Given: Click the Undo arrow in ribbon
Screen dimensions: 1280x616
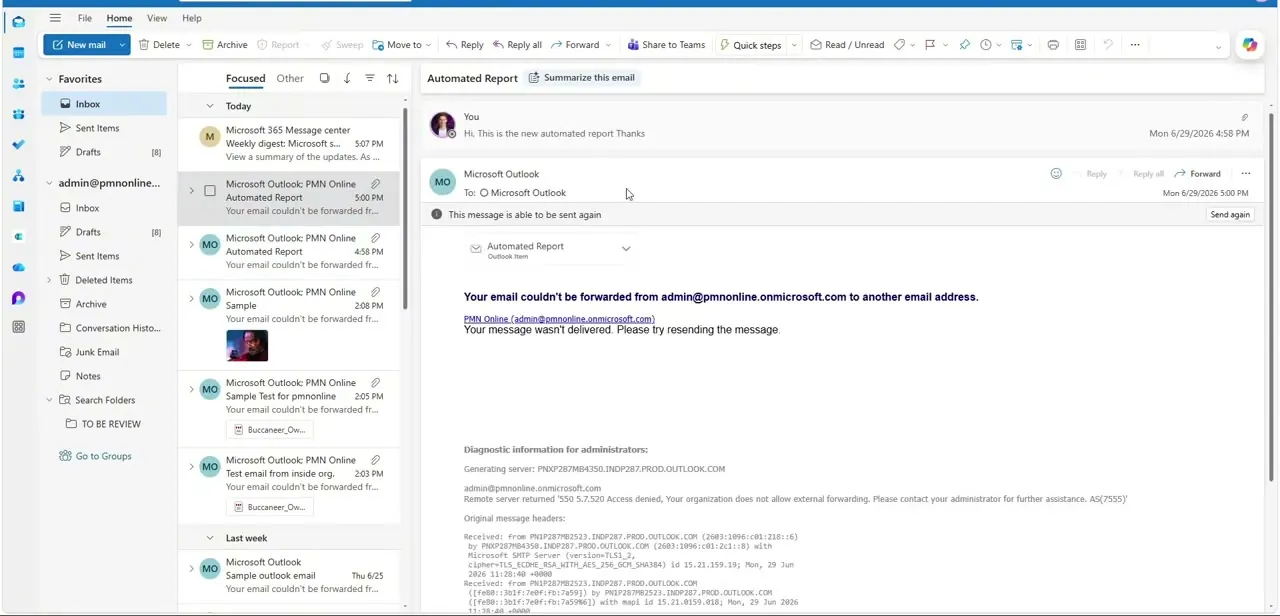Looking at the screenshot, I should pyautogui.click(x=1107, y=45).
